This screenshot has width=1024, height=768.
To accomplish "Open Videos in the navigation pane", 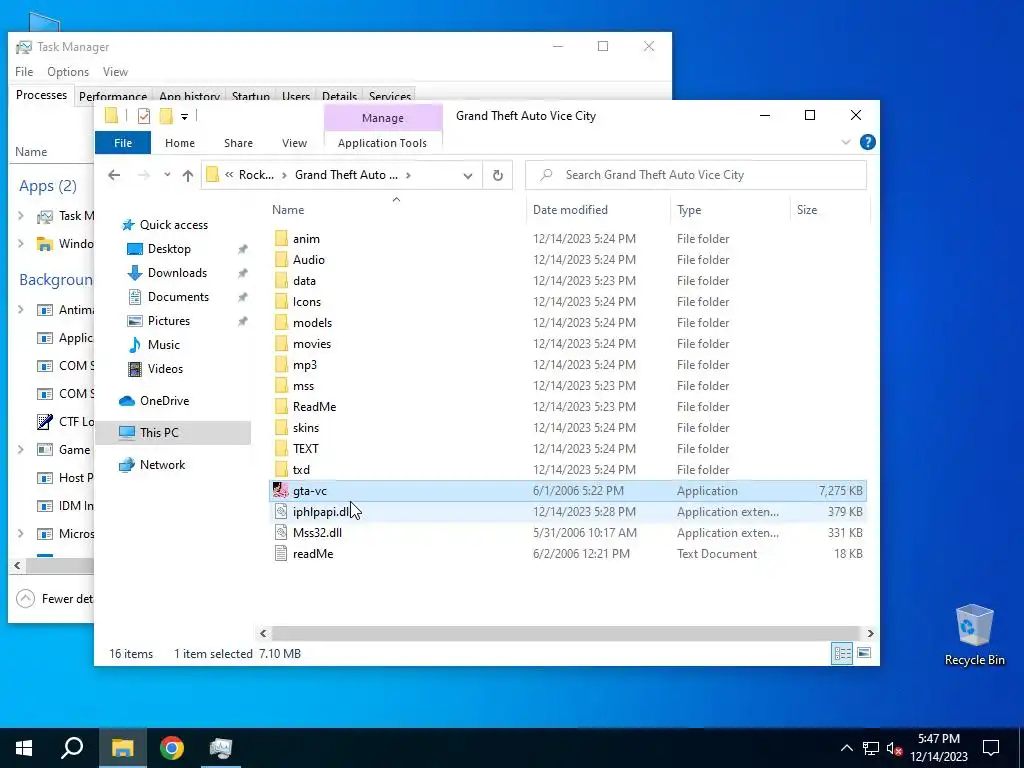I will [x=165, y=368].
